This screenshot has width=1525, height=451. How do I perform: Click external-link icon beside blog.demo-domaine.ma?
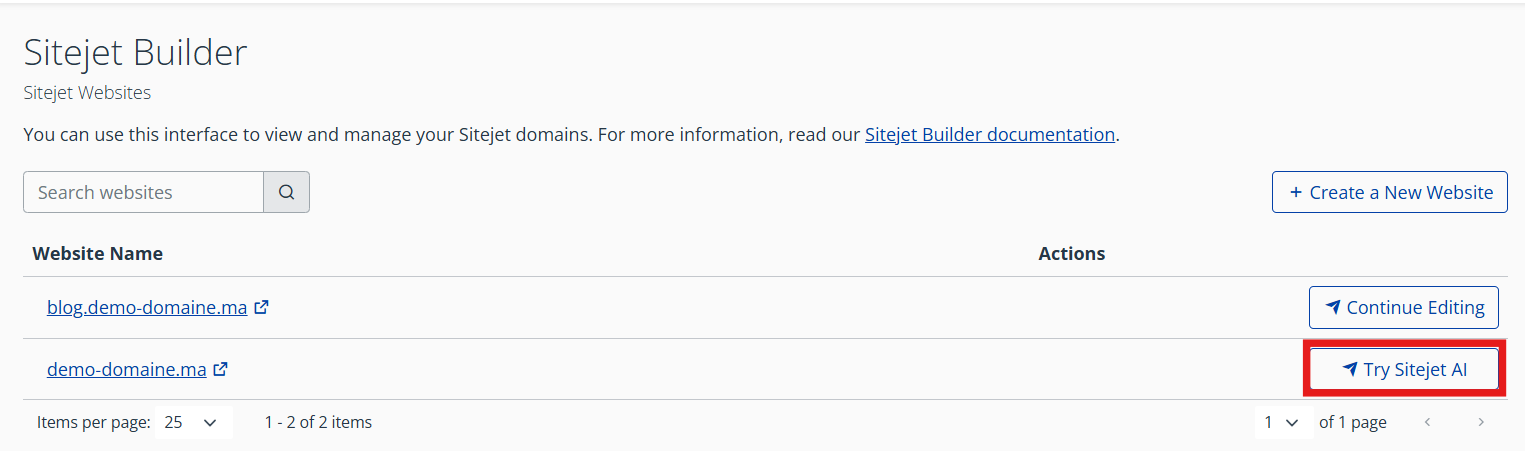tap(261, 308)
